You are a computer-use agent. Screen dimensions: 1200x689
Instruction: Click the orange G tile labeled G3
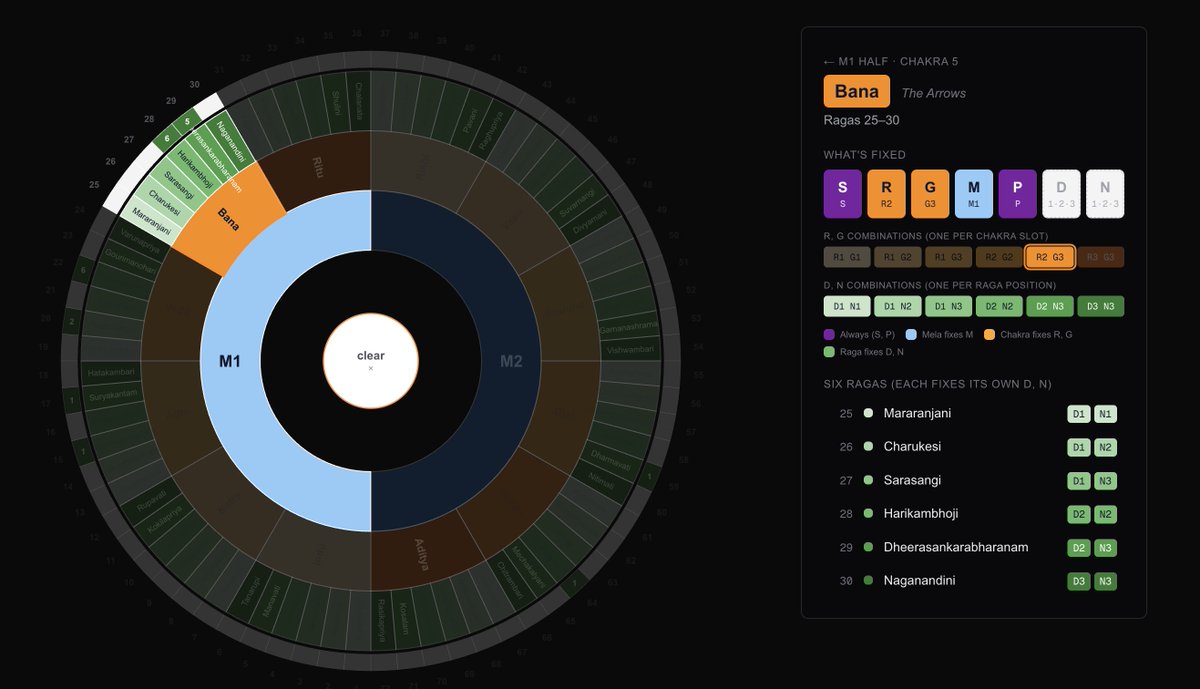(930, 194)
